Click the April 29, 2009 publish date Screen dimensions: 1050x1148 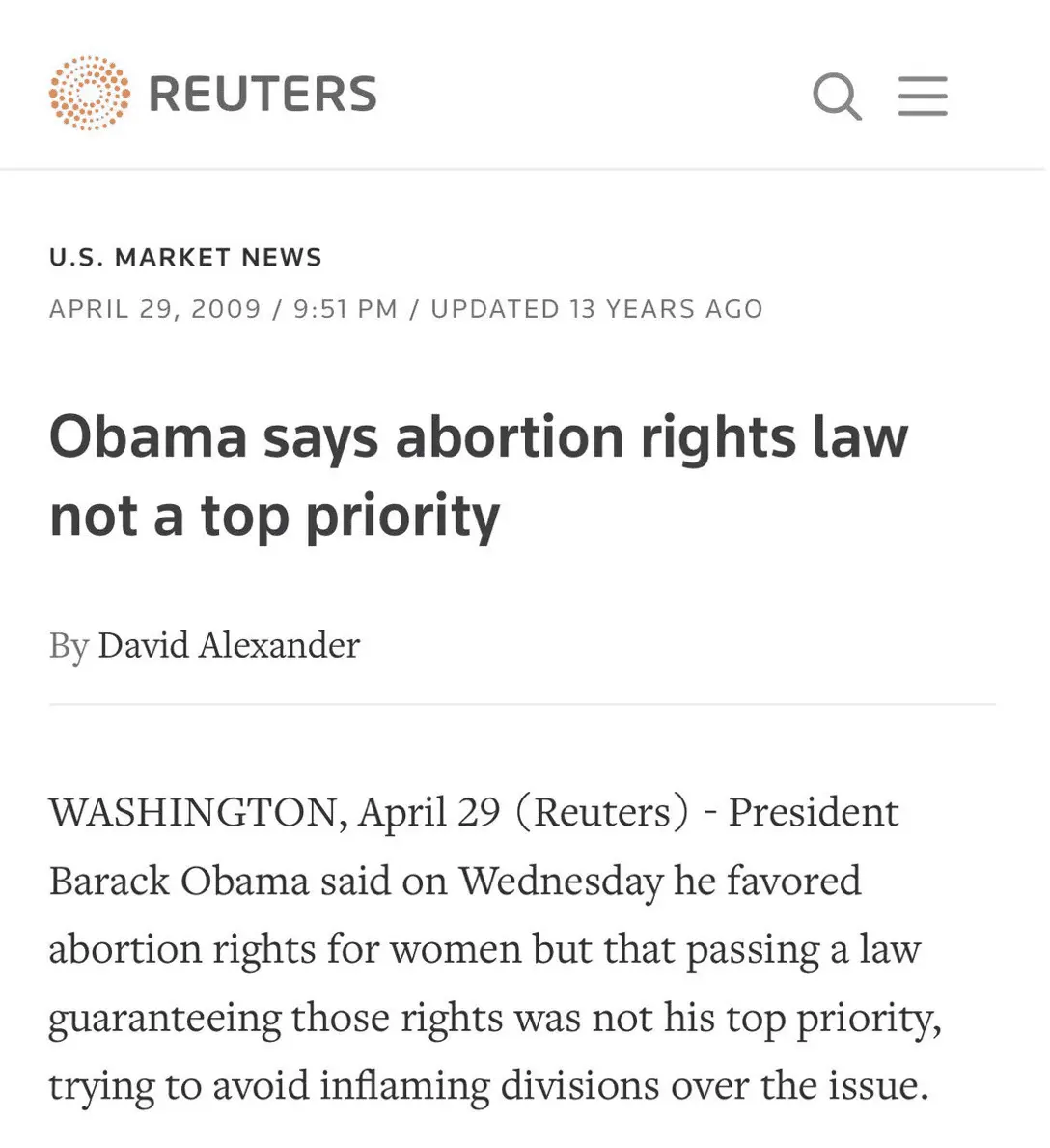(x=154, y=309)
